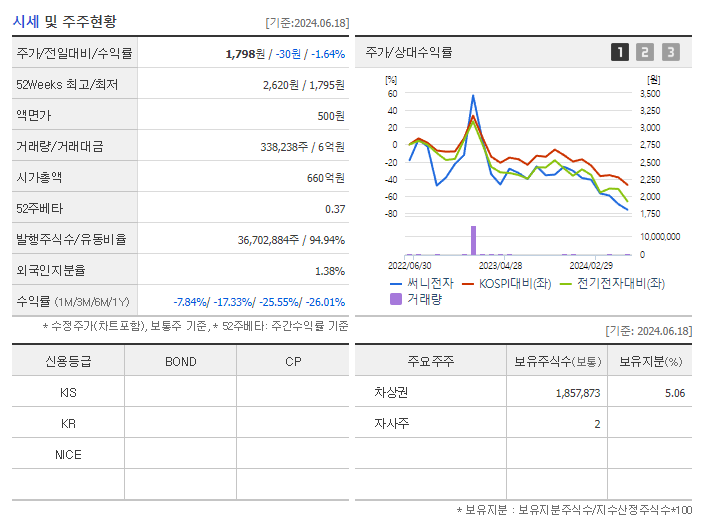Click the chart date label 2023/04/28
This screenshot has height=525, width=702.
click(501, 266)
